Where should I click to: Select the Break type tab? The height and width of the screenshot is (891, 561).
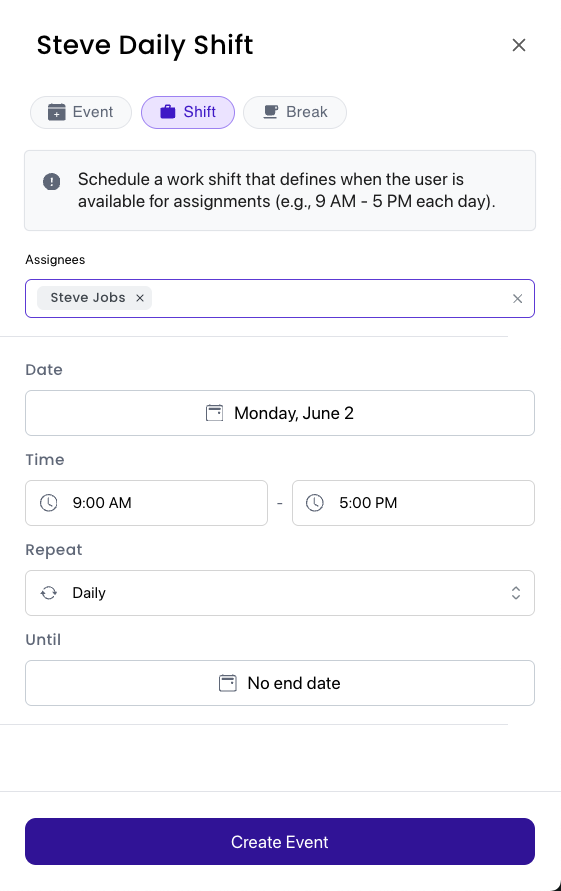pyautogui.click(x=295, y=113)
